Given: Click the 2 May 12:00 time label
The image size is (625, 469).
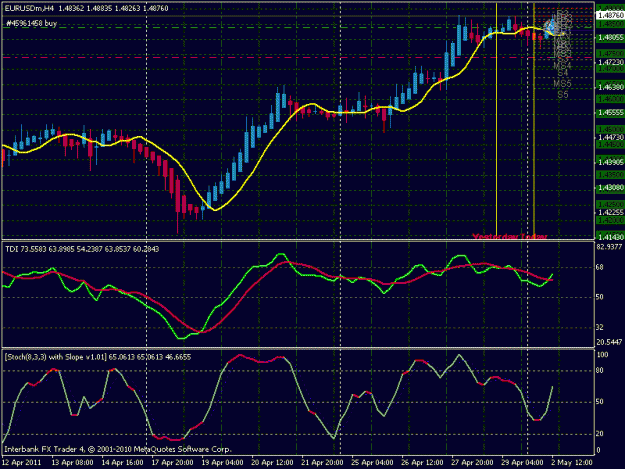Looking at the screenshot, I should [572, 463].
